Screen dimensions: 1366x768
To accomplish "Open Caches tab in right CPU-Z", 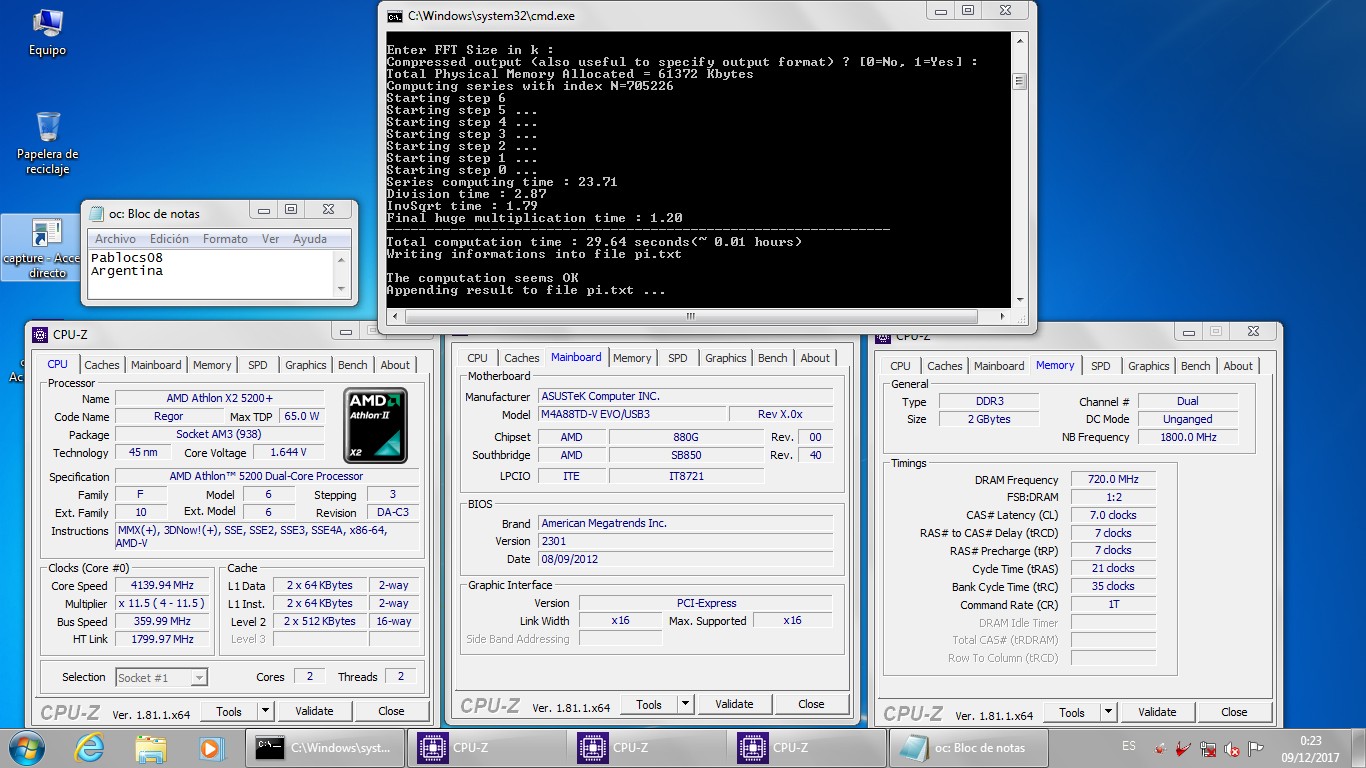I will click(945, 366).
